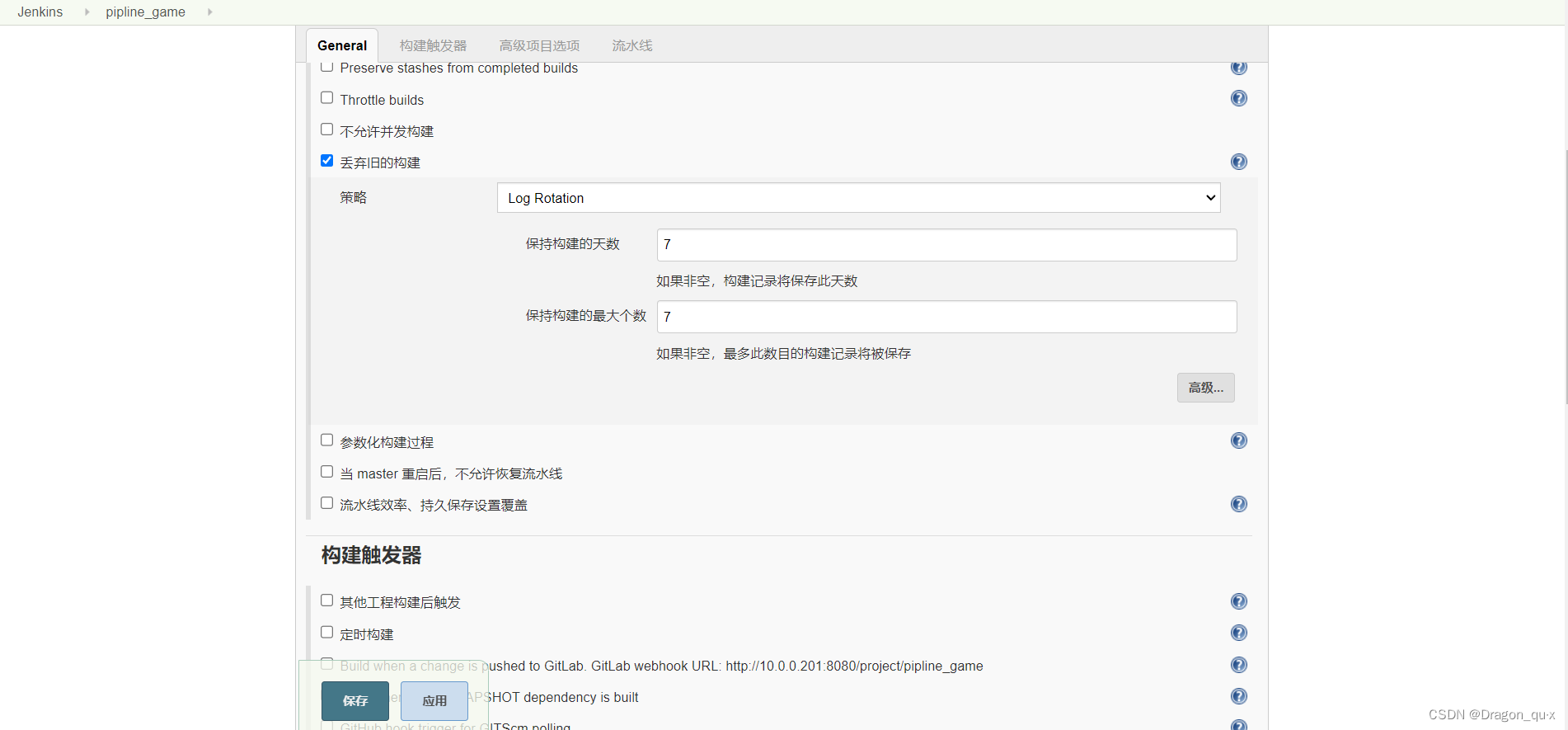The height and width of the screenshot is (730, 1568).
Task: Expand the Jenkins breadcrumb arrow
Action: (x=87, y=12)
